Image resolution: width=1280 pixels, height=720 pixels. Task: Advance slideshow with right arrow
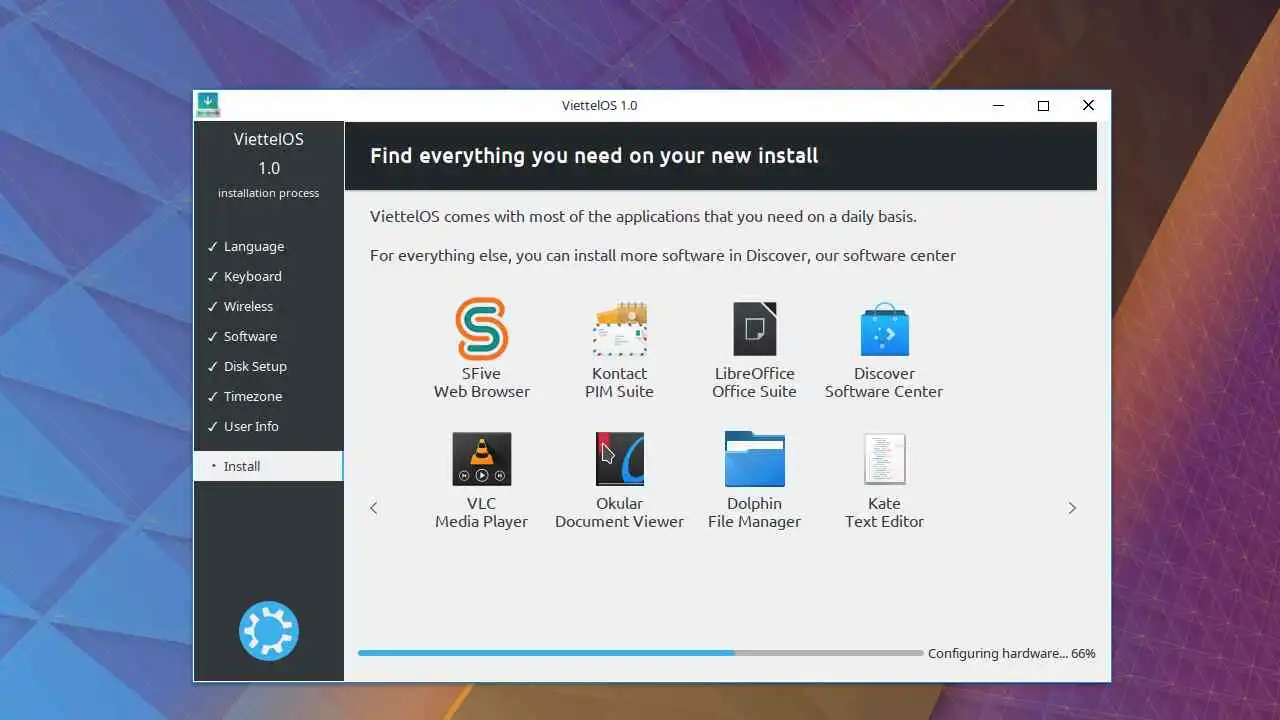1072,508
